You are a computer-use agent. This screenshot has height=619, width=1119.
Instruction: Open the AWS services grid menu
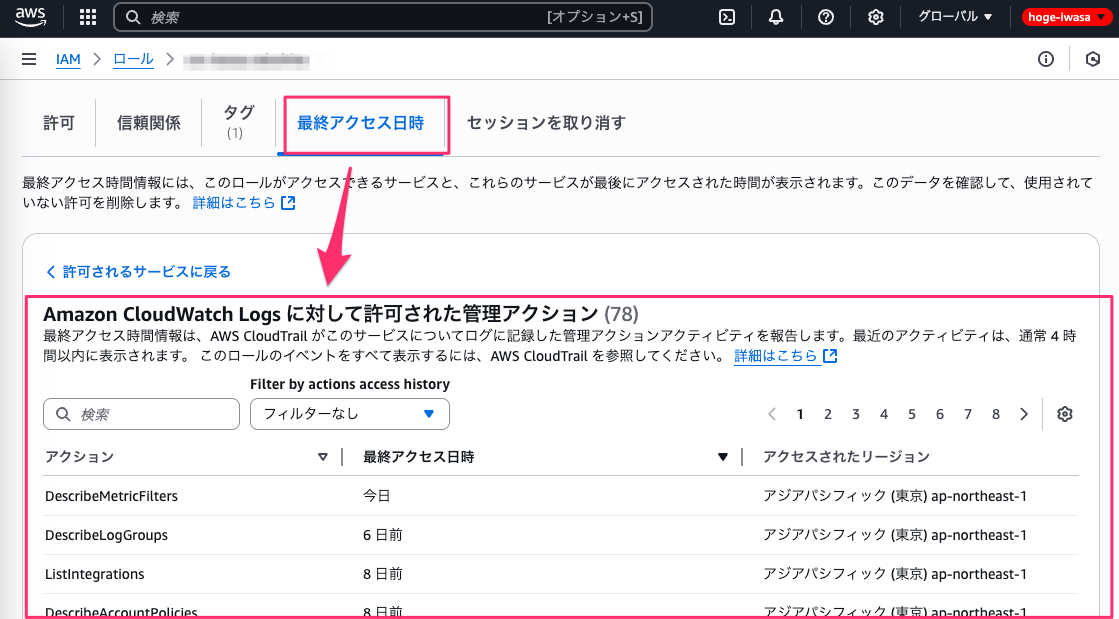87,18
